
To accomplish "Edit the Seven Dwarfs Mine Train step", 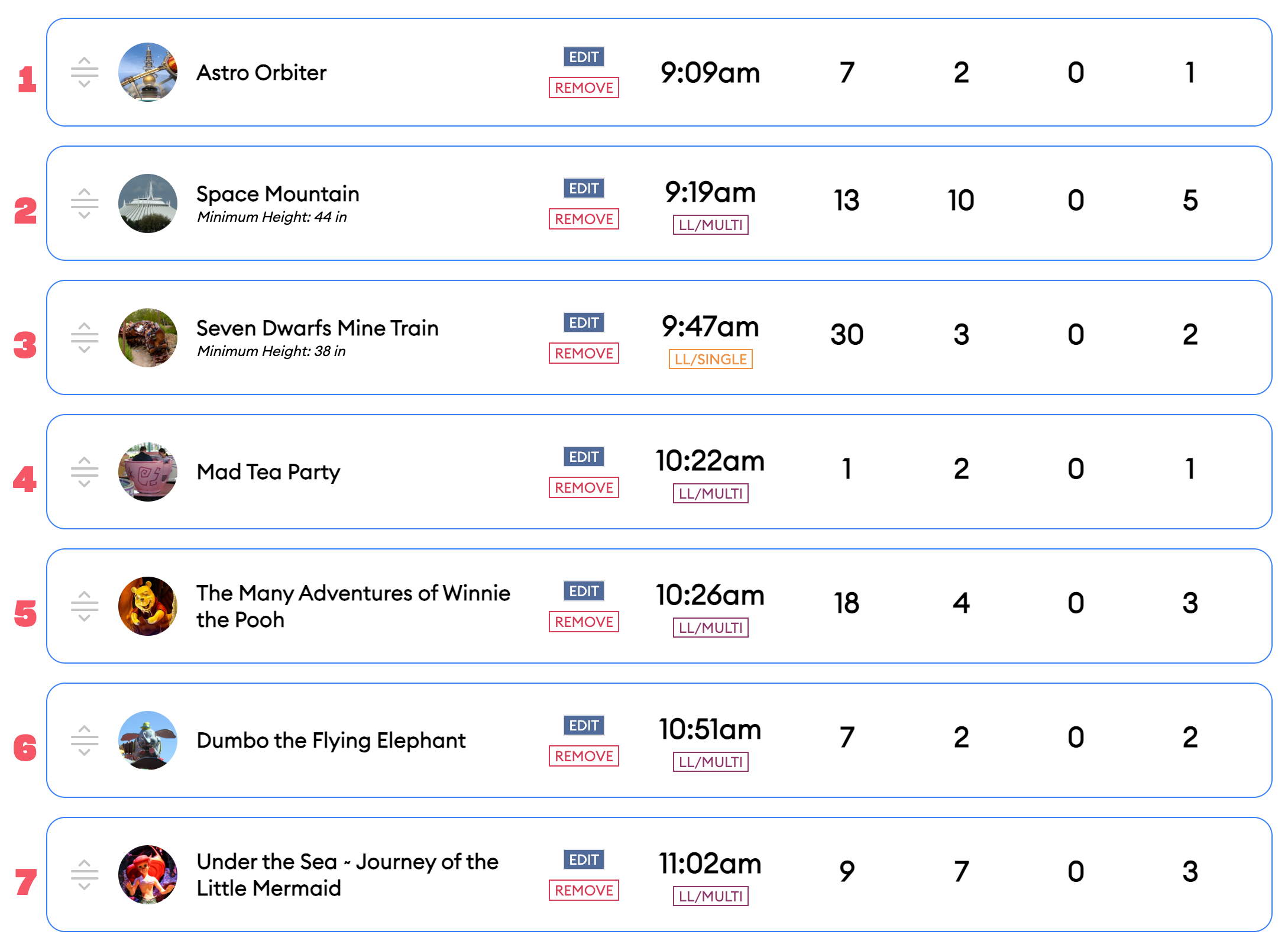I will 584,322.
